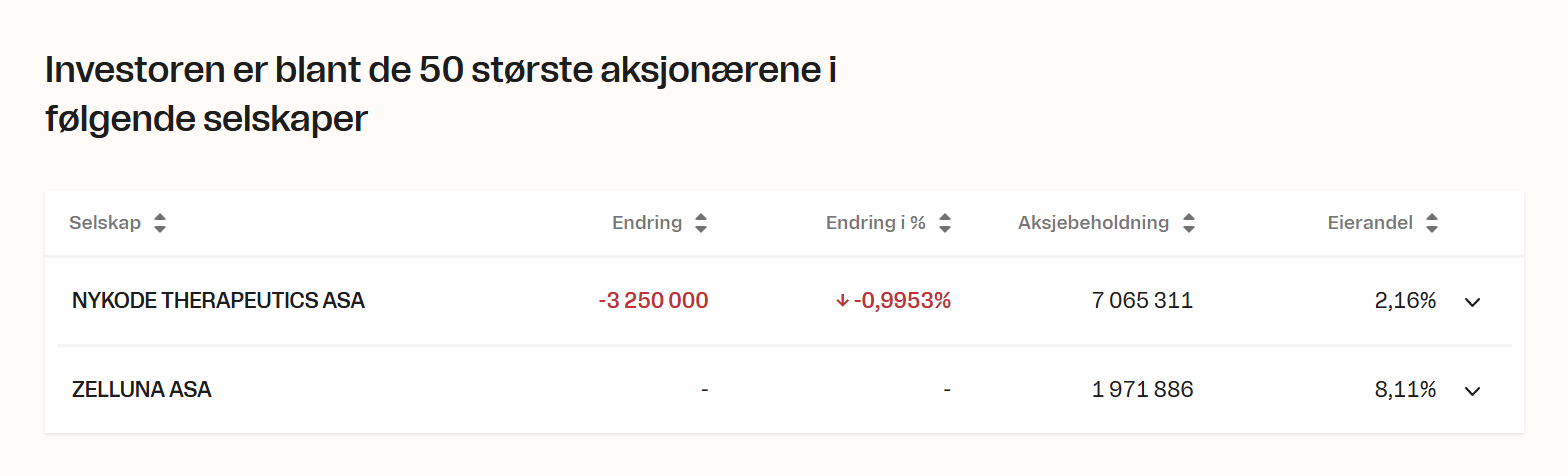
Task: Open the ZELLUNA ASA company name
Action: [142, 390]
